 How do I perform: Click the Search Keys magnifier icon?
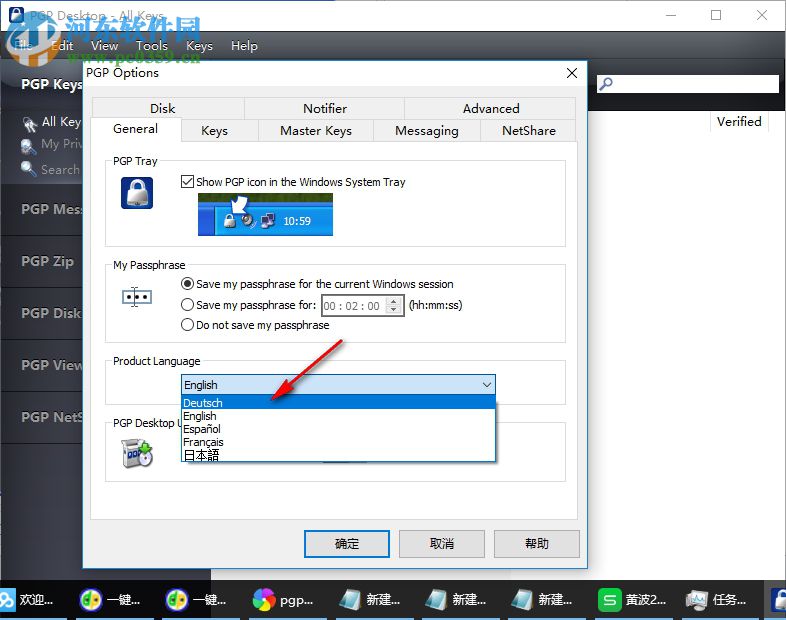pyautogui.click(x=28, y=169)
